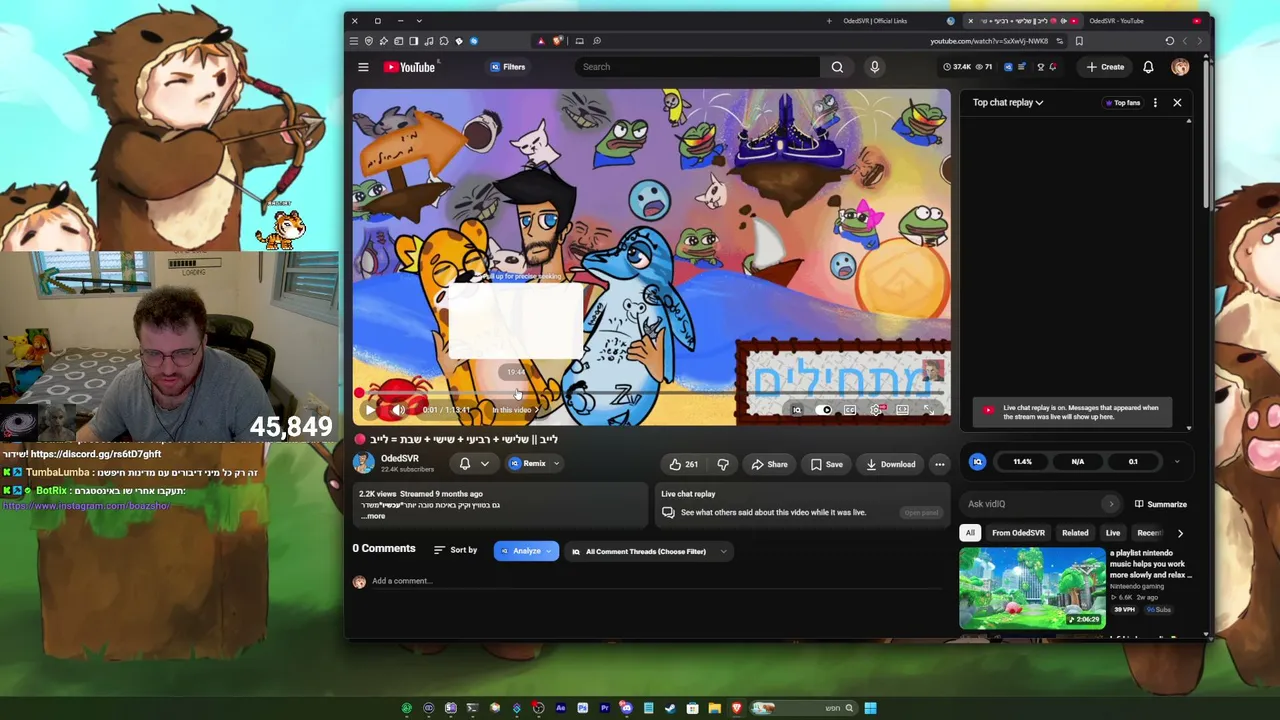Expand the vidIQ stats bar chevron
Screen dimensions: 1280x720
[1177, 462]
